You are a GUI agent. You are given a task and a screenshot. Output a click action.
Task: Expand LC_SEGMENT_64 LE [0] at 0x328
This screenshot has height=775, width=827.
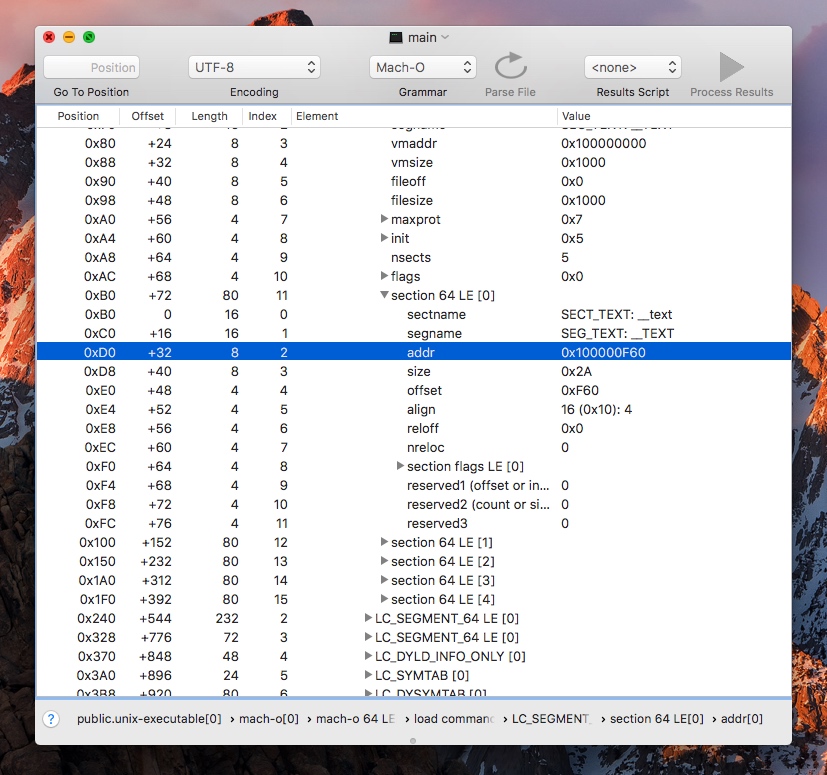(368, 637)
